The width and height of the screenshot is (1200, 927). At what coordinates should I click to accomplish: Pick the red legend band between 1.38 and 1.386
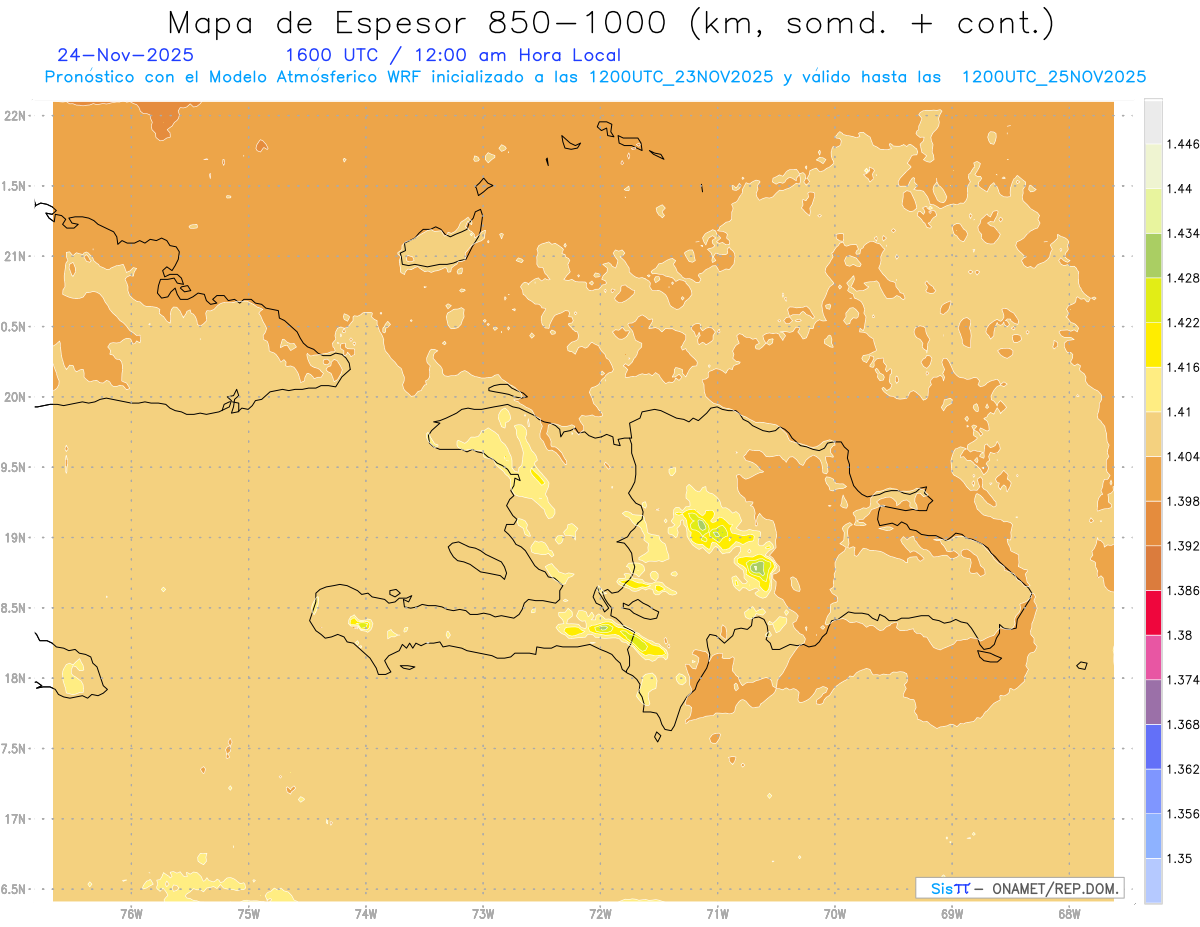pyautogui.click(x=1153, y=612)
